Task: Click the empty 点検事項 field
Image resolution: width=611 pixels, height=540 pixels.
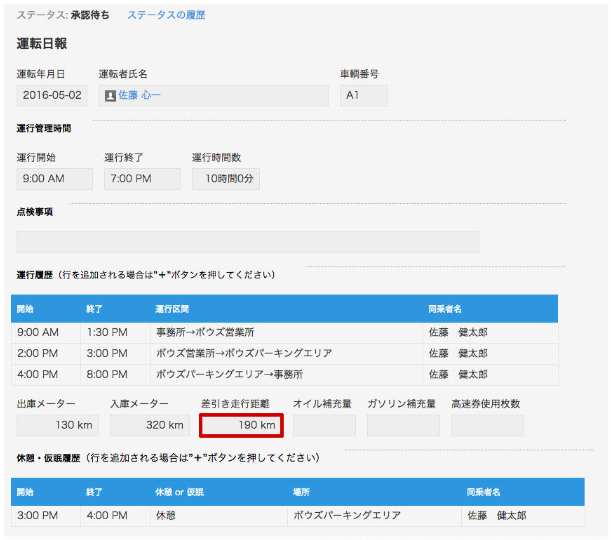Action: click(247, 242)
